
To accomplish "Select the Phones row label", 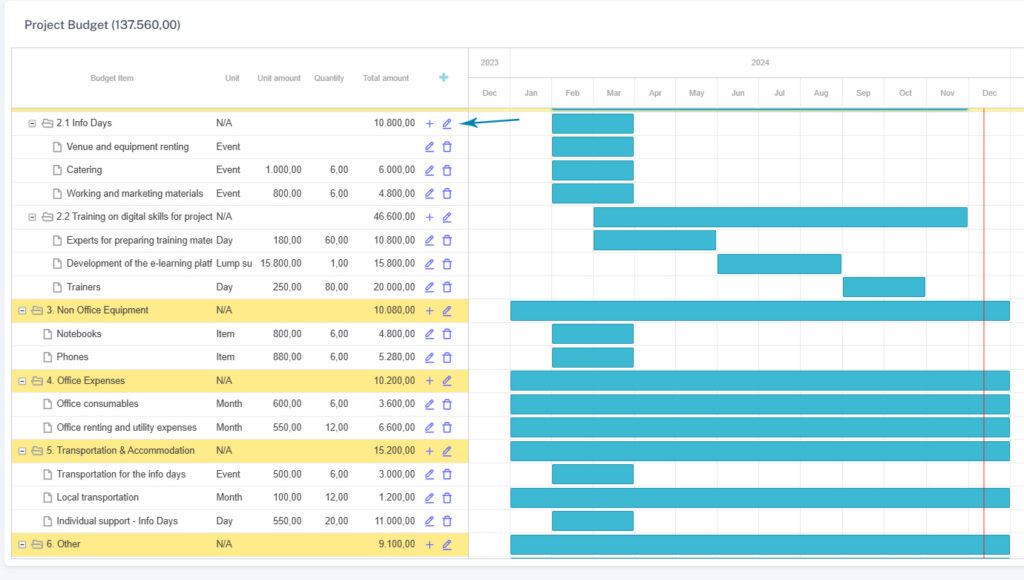I will click(x=72, y=357).
